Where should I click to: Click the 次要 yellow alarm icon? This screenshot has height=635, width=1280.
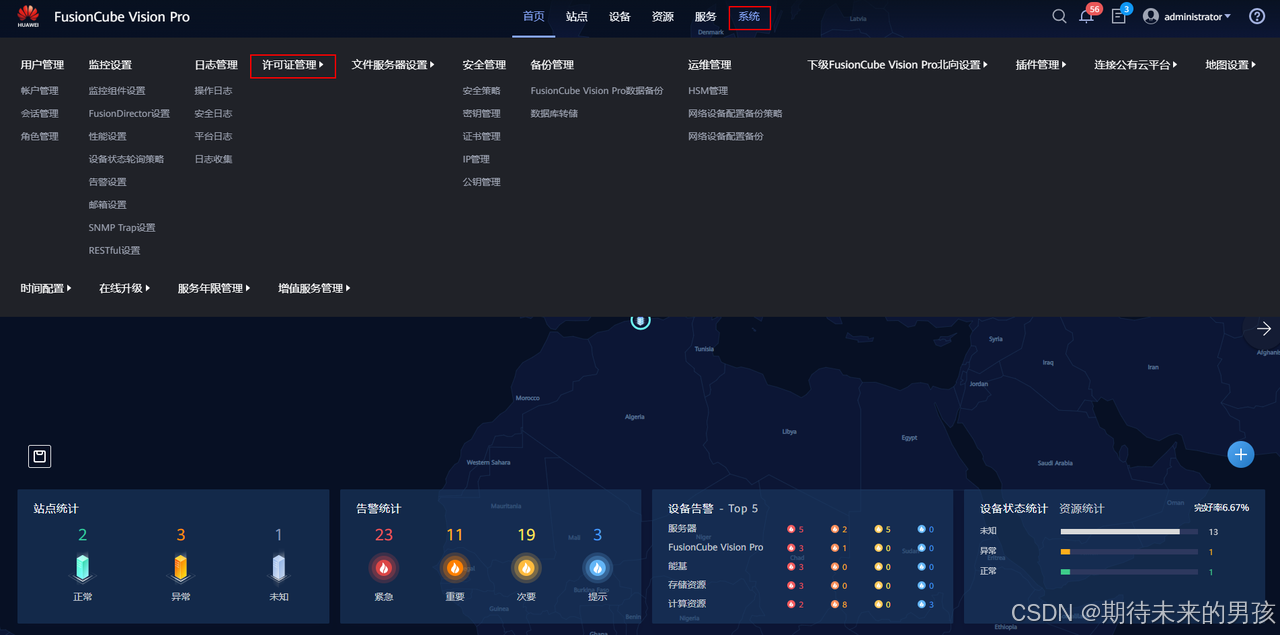pyautogui.click(x=527, y=568)
